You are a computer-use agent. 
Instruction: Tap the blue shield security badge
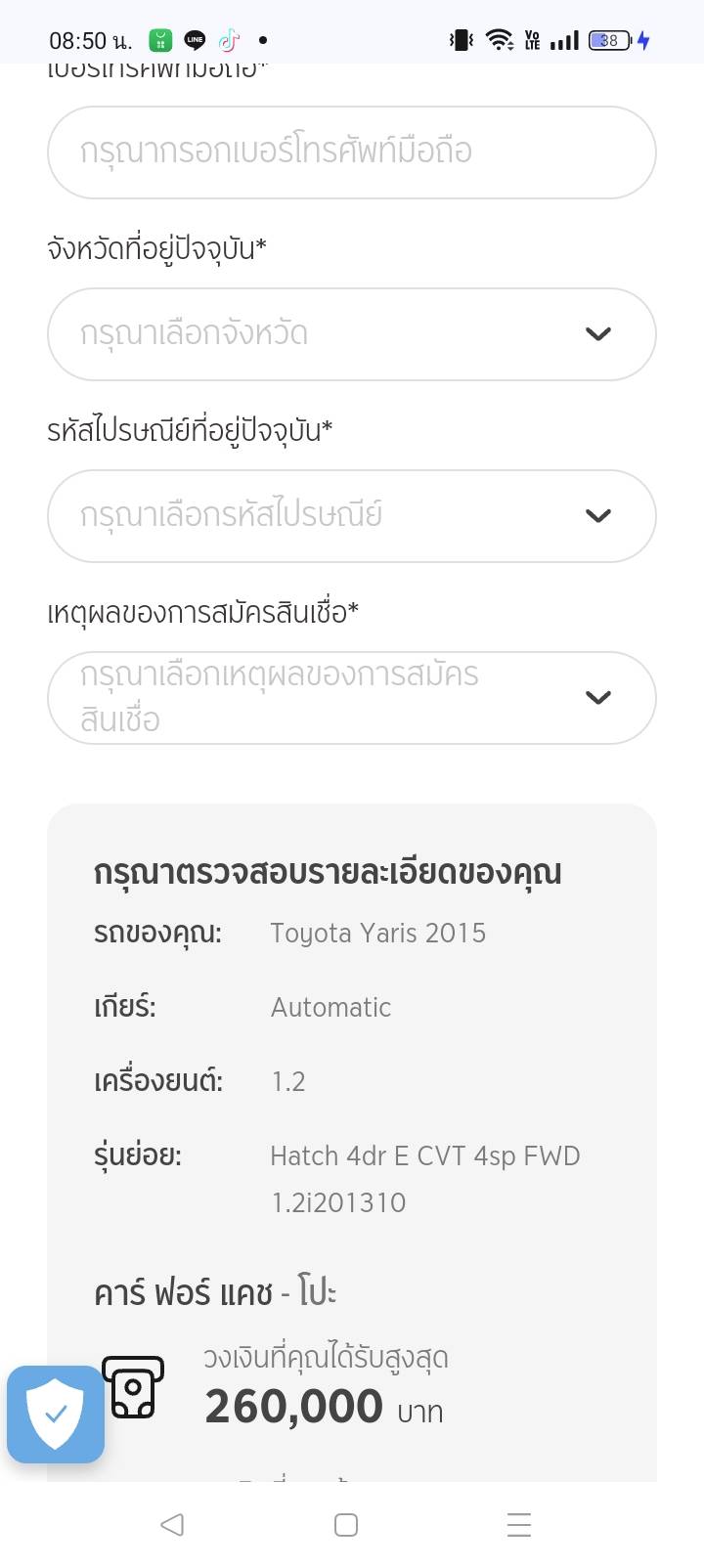pos(56,1414)
